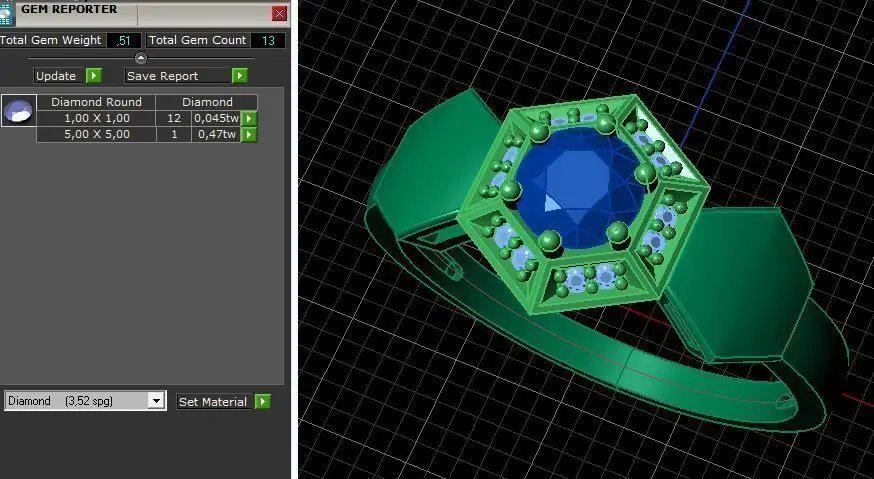This screenshot has height=479, width=874.
Task: Click the material dropdown arrow
Action: click(156, 401)
